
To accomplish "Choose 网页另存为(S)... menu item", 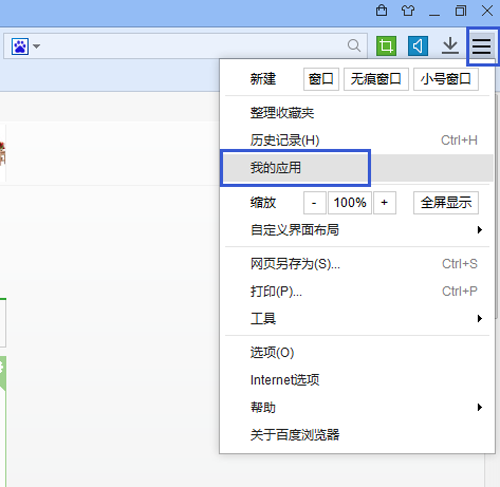I will point(357,264).
